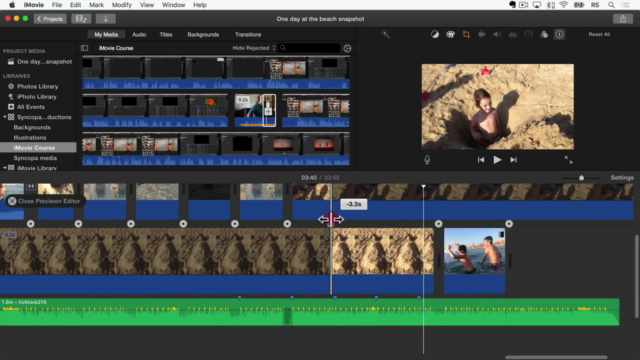Select the 9.2s man clip in browser
Viewport: 640px width, 360px height.
click(255, 110)
